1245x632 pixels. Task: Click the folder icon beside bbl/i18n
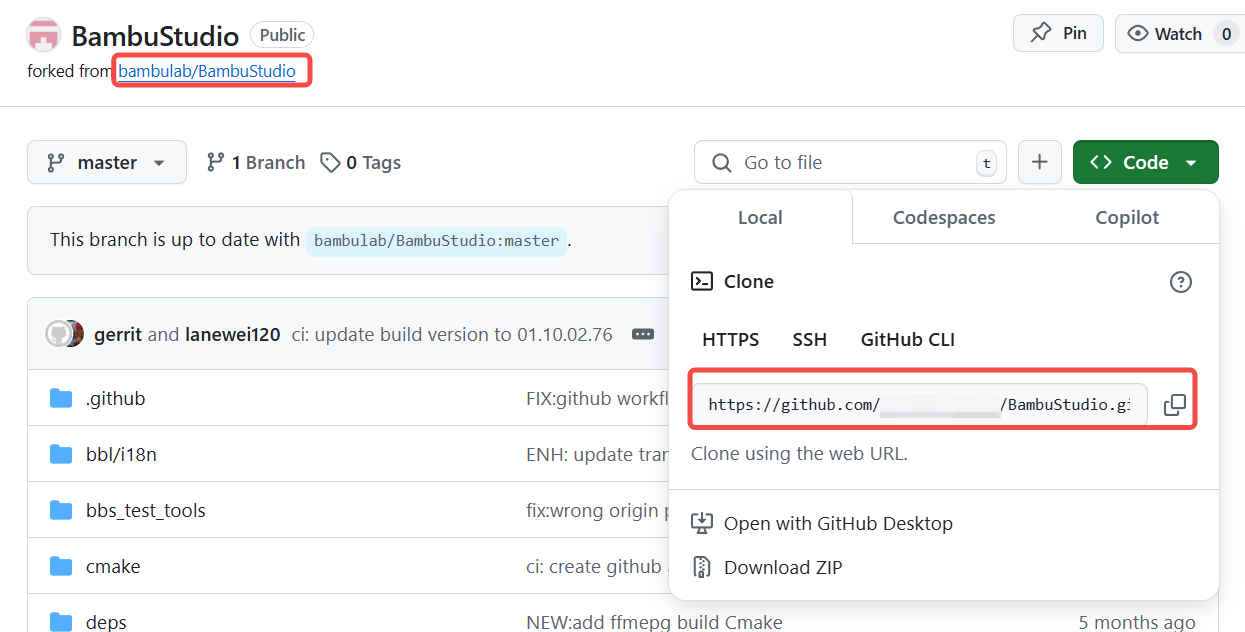point(61,454)
